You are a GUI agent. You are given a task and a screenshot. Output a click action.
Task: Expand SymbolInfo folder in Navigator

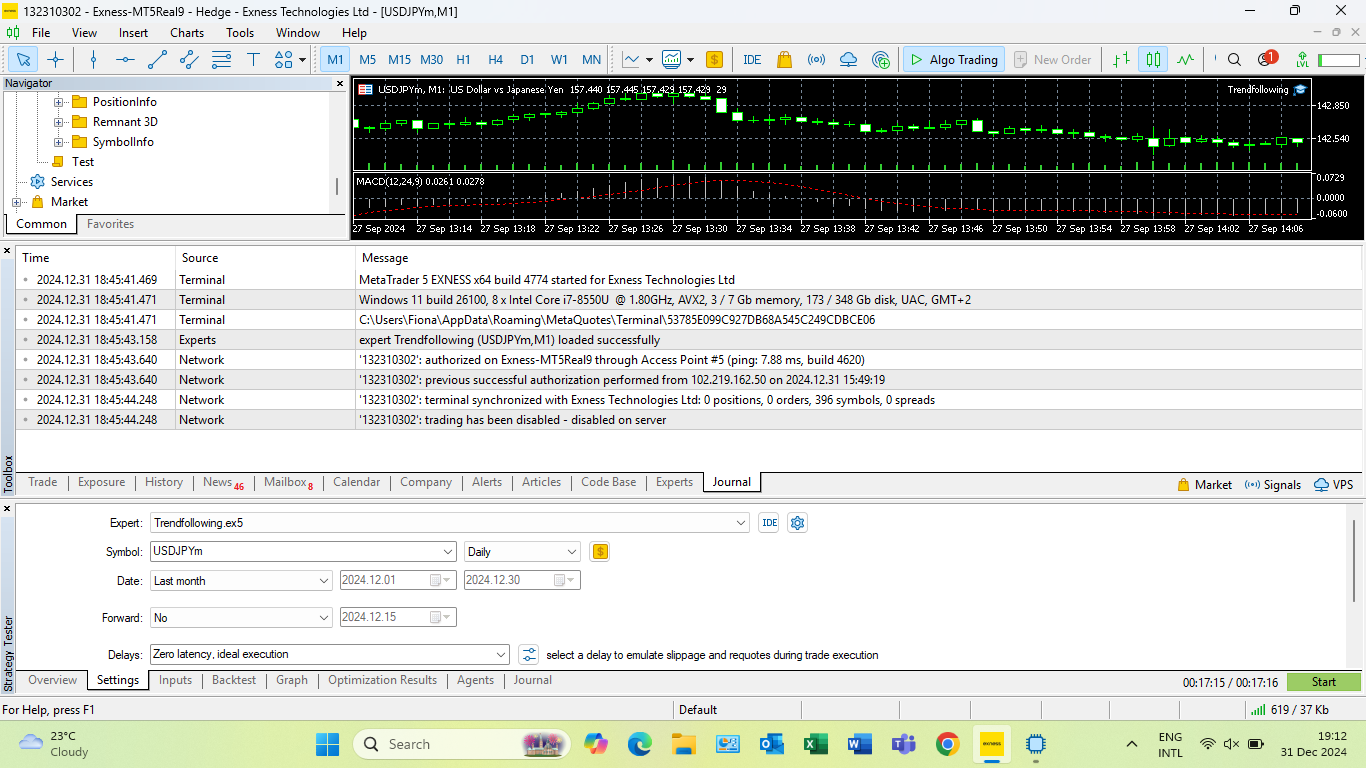tap(58, 142)
